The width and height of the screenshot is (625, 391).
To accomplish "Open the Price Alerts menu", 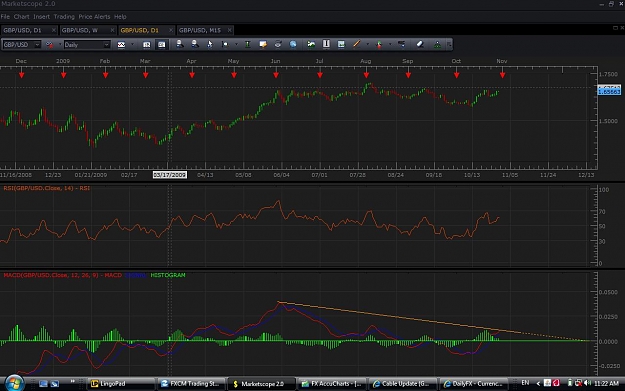I will click(94, 17).
